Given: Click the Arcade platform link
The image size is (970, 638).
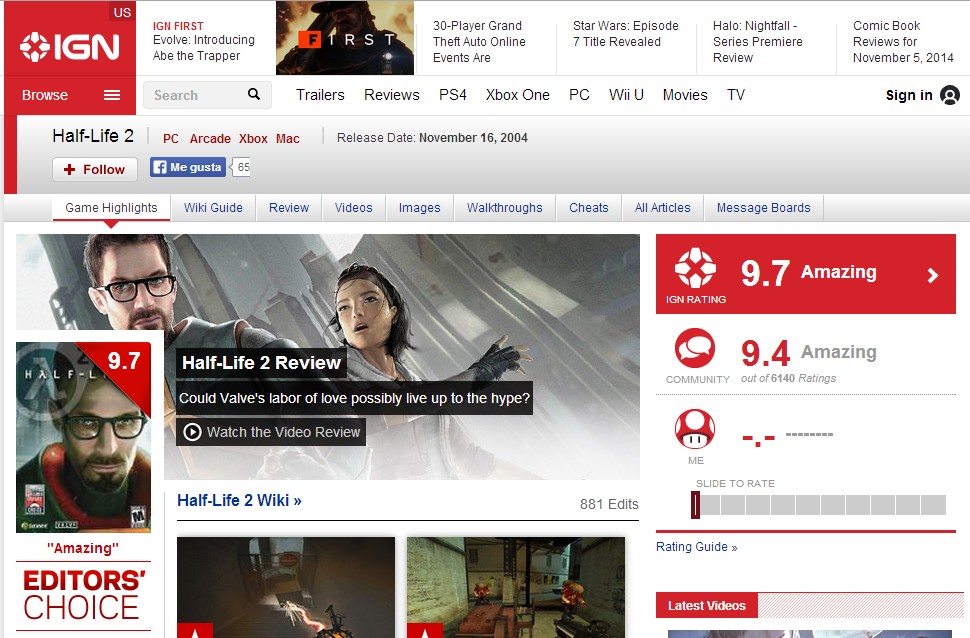Looking at the screenshot, I should point(210,139).
